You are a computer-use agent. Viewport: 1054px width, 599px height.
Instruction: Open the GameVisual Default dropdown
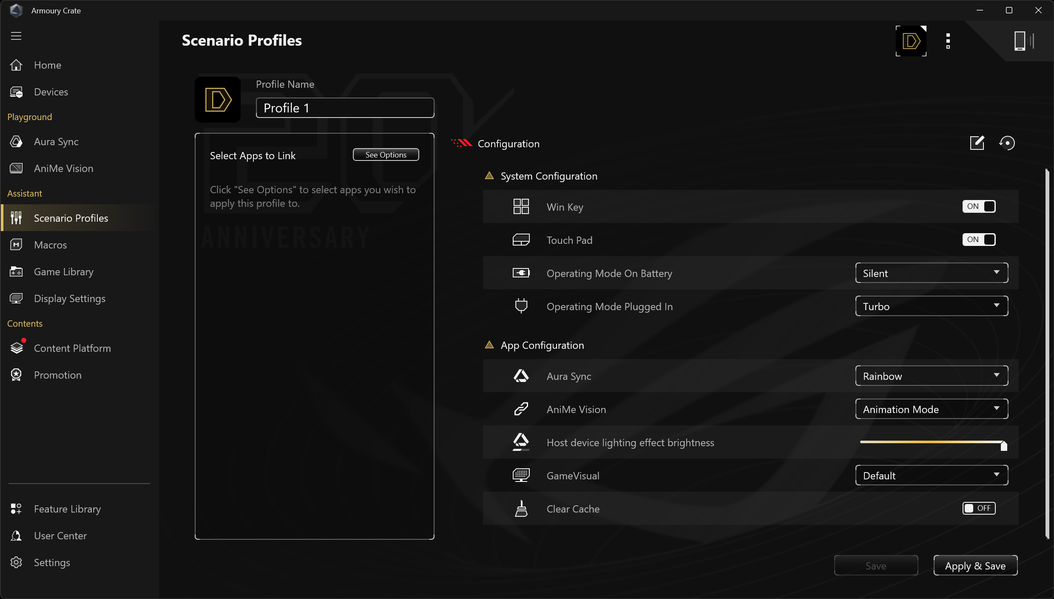931,475
